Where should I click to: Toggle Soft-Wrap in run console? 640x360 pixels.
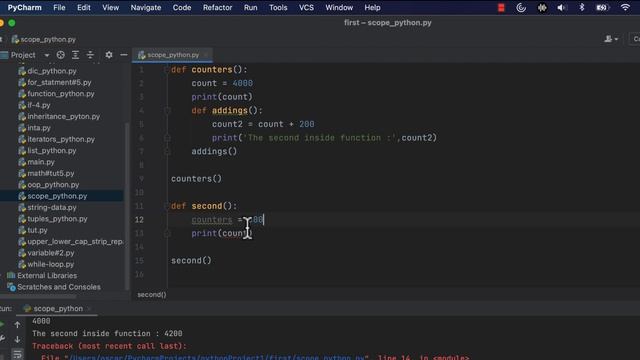pos(17,354)
